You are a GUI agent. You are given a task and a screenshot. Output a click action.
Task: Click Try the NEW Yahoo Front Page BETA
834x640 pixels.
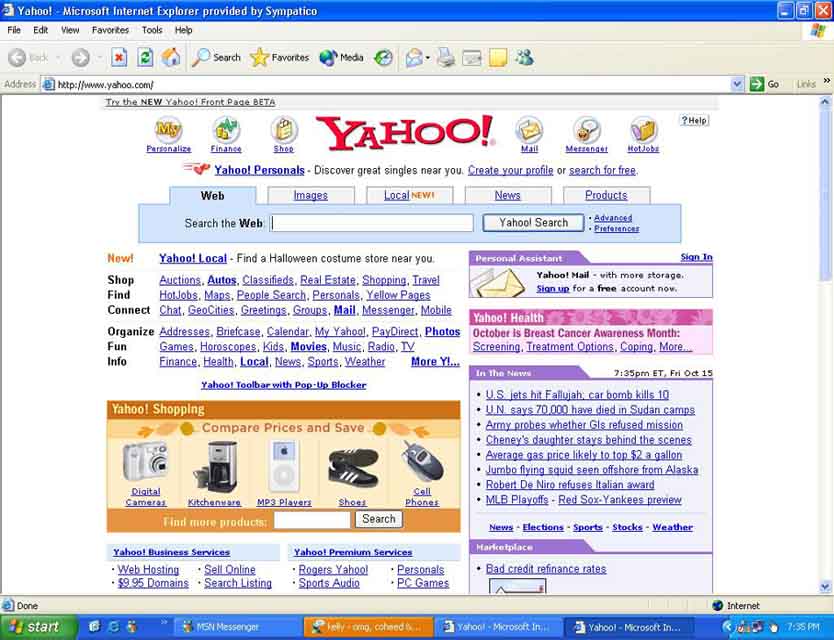190,102
